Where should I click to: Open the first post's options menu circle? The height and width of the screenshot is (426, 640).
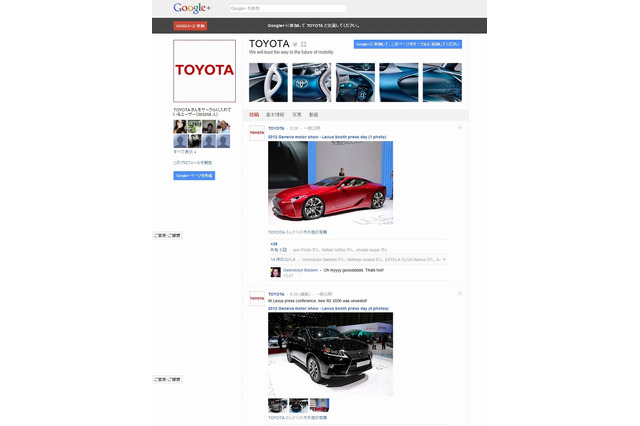pos(460,128)
